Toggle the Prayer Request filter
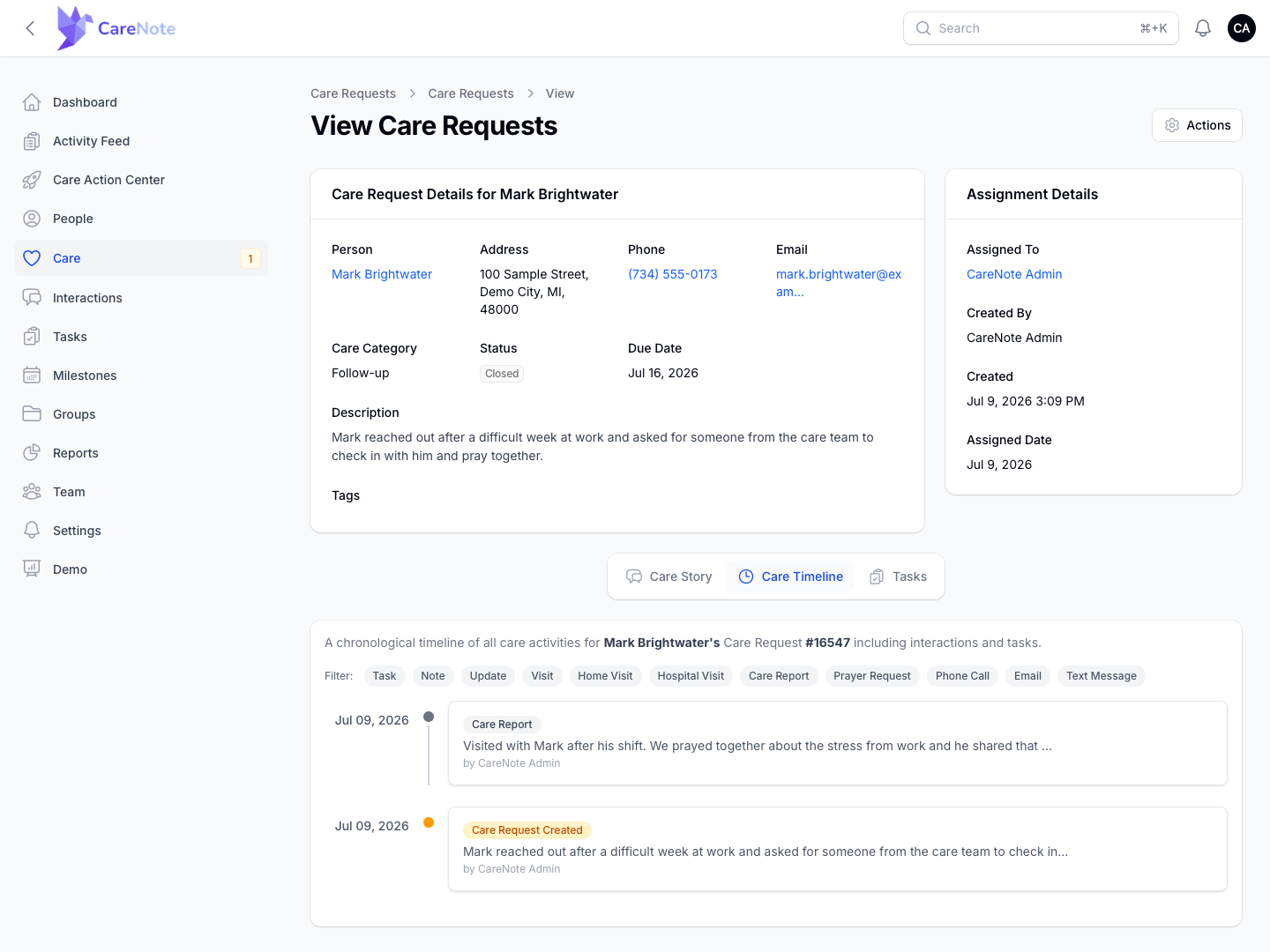 pyautogui.click(x=872, y=676)
